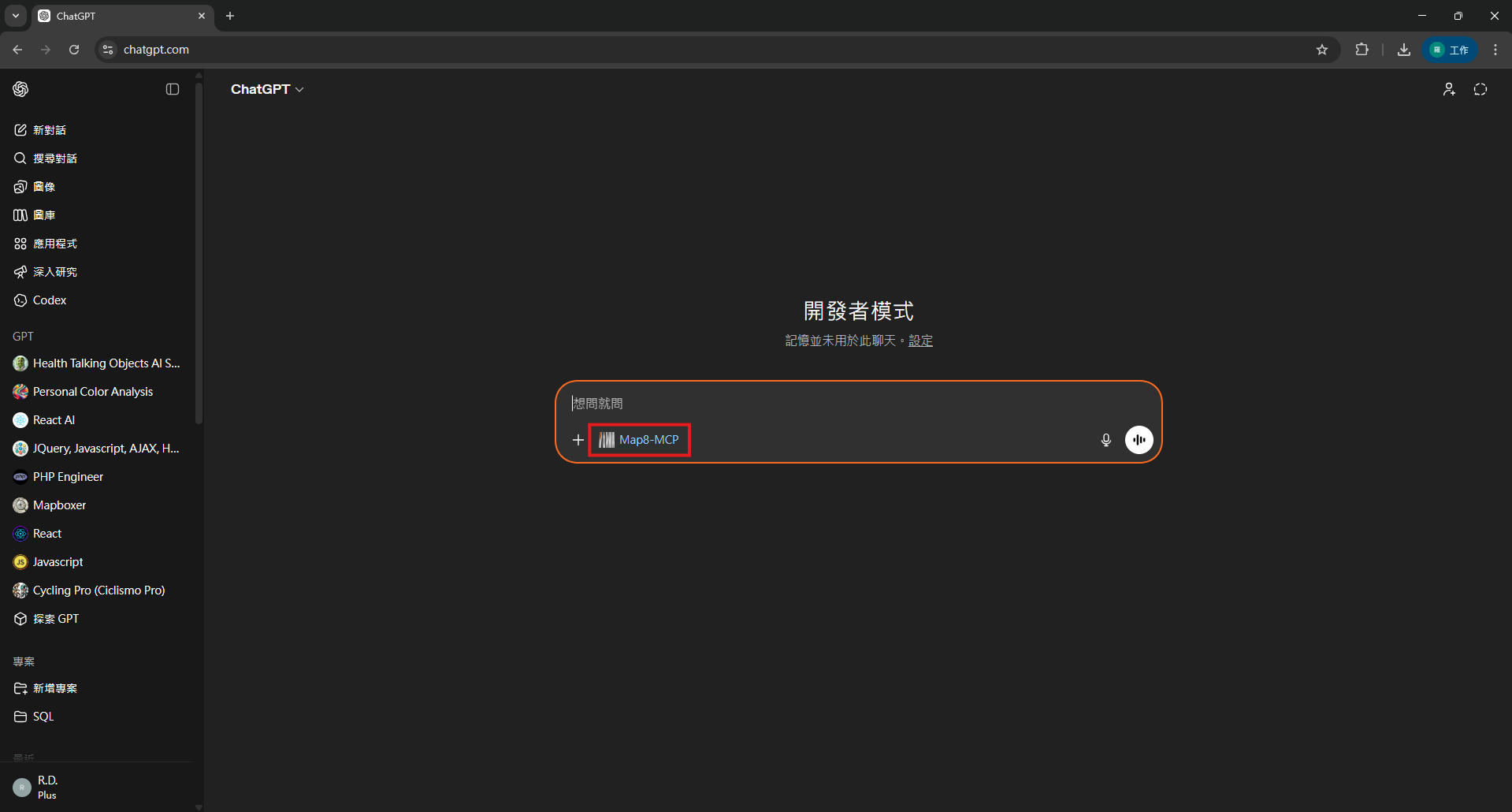Open the React GPT
The height and width of the screenshot is (812, 1512).
click(x=97, y=534)
